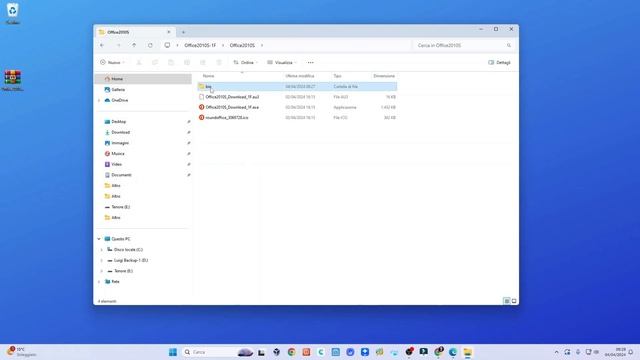Viewport: 640px width, 360px height.
Task: Expand chevron after Office2010S-1F breadcrumb
Action: pyautogui.click(x=223, y=45)
